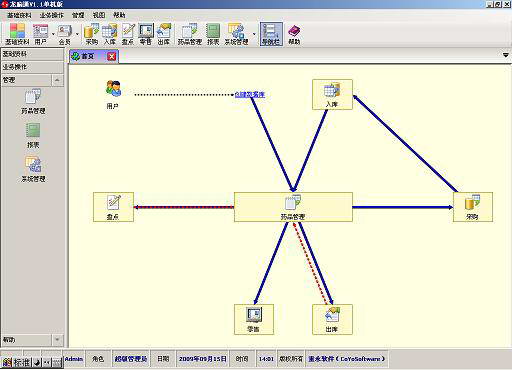The width and height of the screenshot is (512, 370).
Task: Open the purple 帮助 help book icon
Action: [x=294, y=34]
